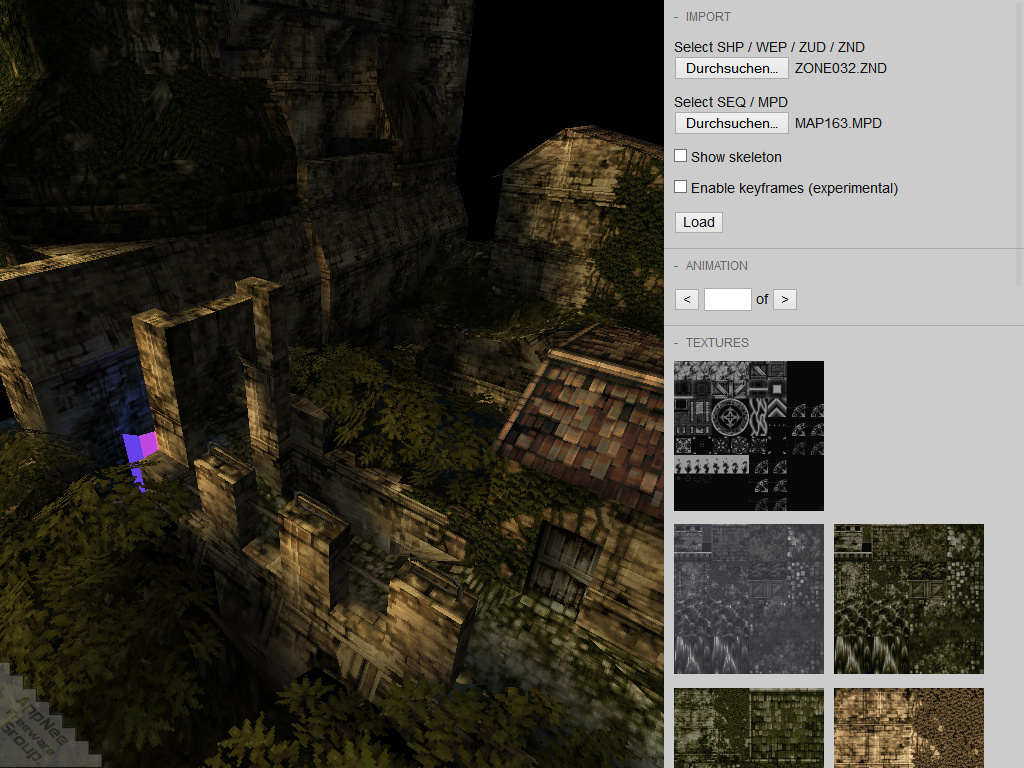Collapse the IMPORT section header
This screenshot has width=1024, height=768.
[x=702, y=17]
